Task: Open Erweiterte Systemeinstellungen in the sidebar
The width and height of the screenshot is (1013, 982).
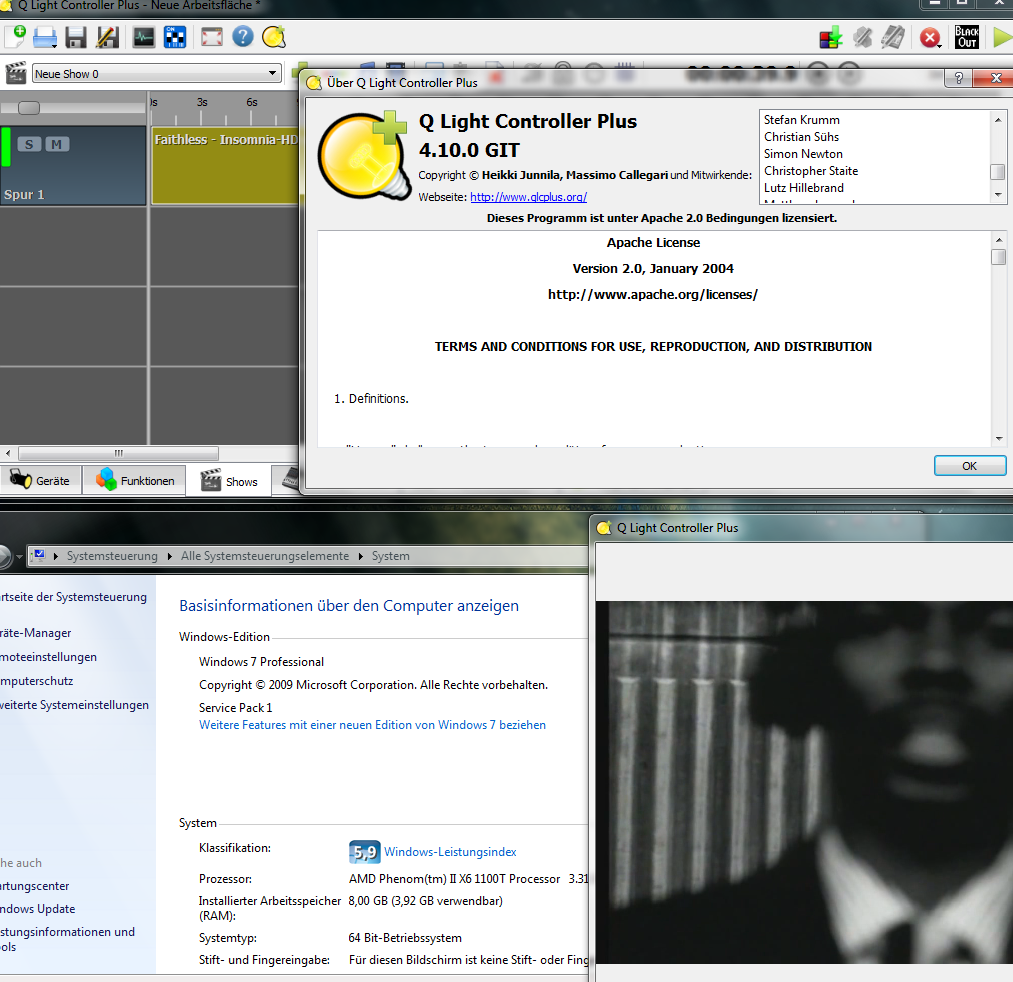Action: pyautogui.click(x=74, y=705)
